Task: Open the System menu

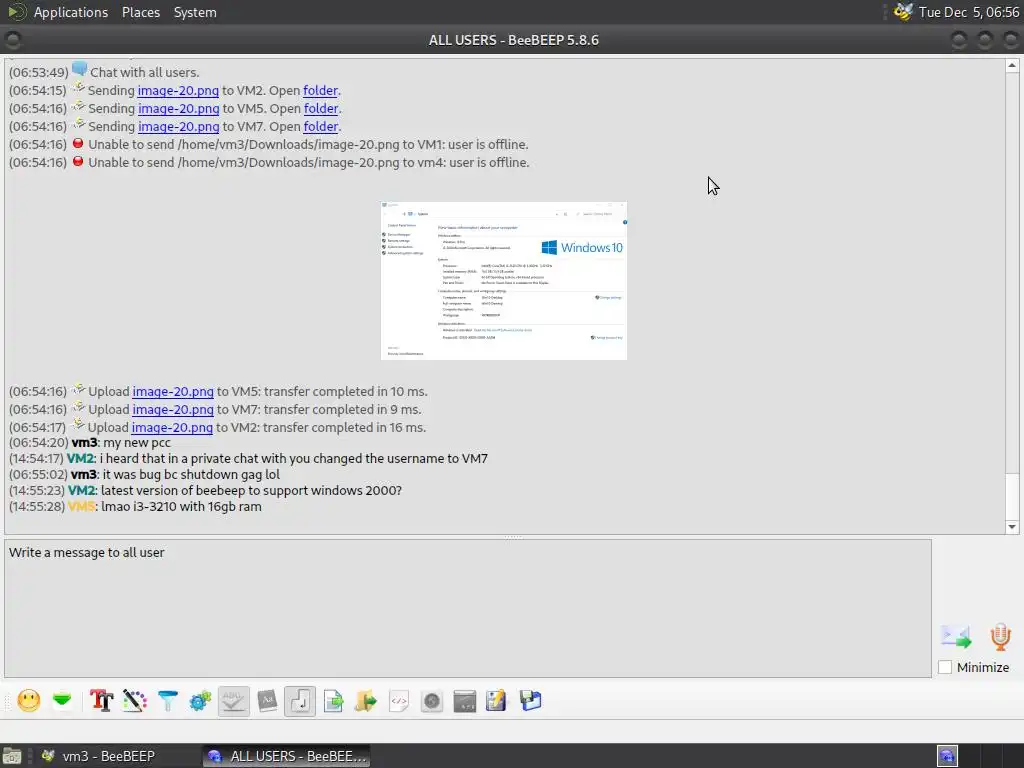Action: [x=195, y=12]
